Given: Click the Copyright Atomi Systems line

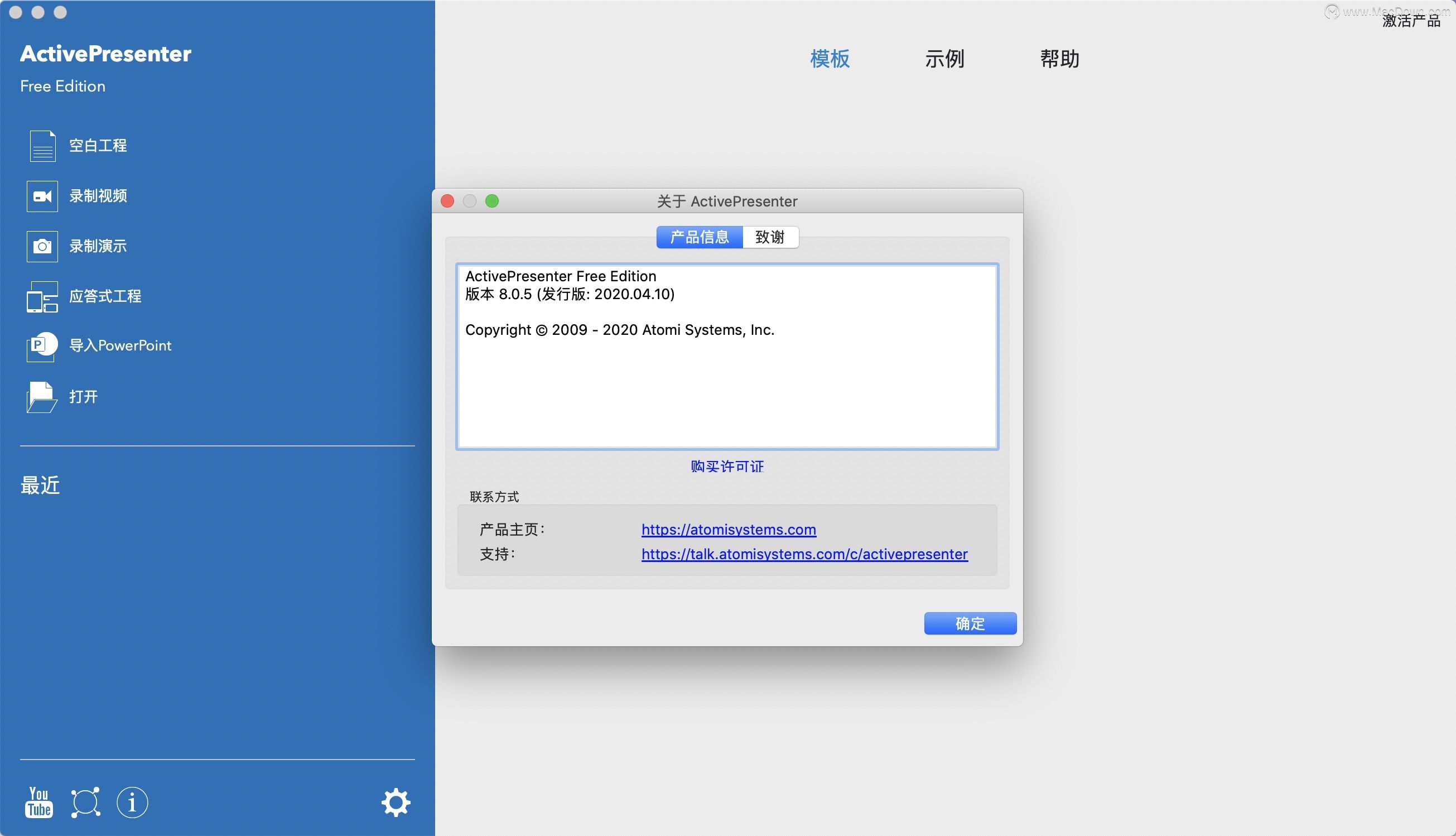Looking at the screenshot, I should click(620, 330).
